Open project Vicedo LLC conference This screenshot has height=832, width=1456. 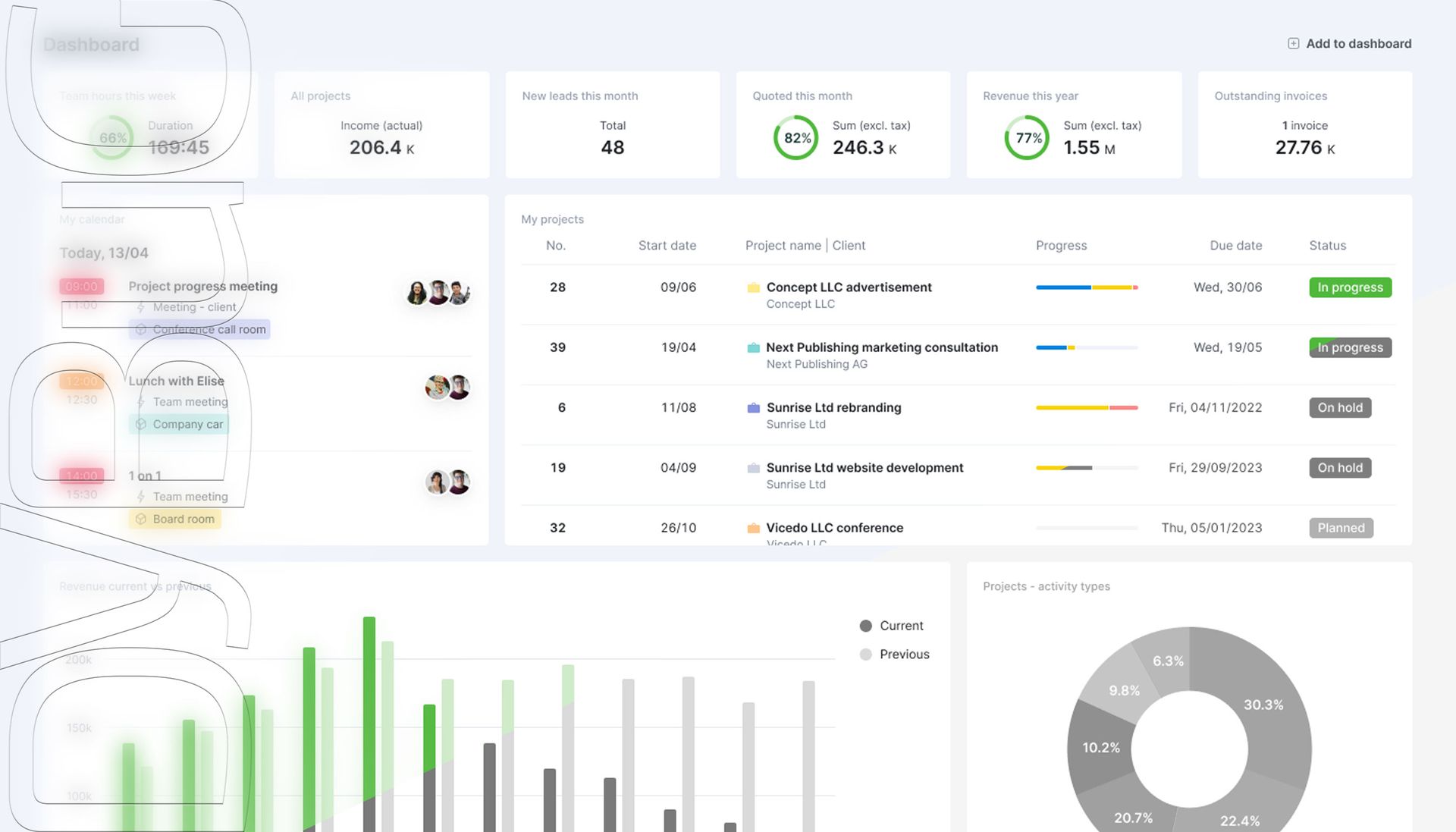click(834, 528)
